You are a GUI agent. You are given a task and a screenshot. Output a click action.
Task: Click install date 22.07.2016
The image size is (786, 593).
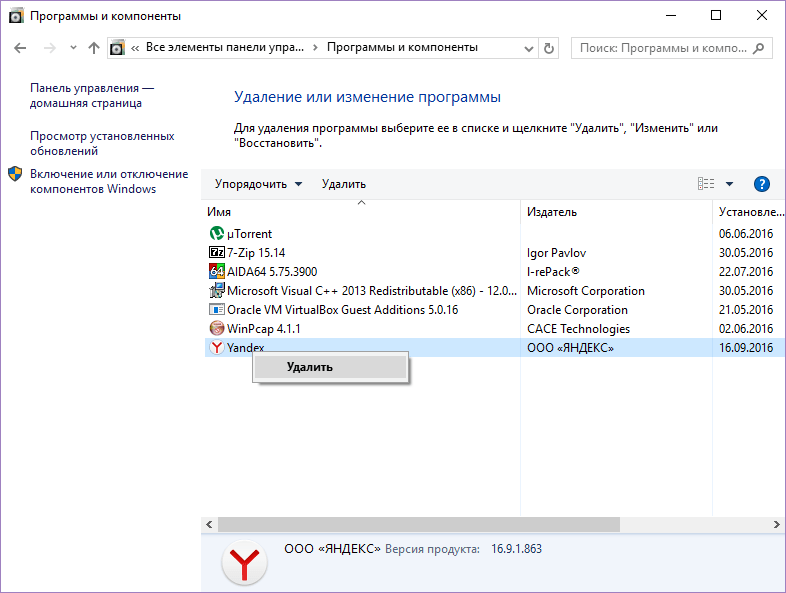tap(746, 272)
